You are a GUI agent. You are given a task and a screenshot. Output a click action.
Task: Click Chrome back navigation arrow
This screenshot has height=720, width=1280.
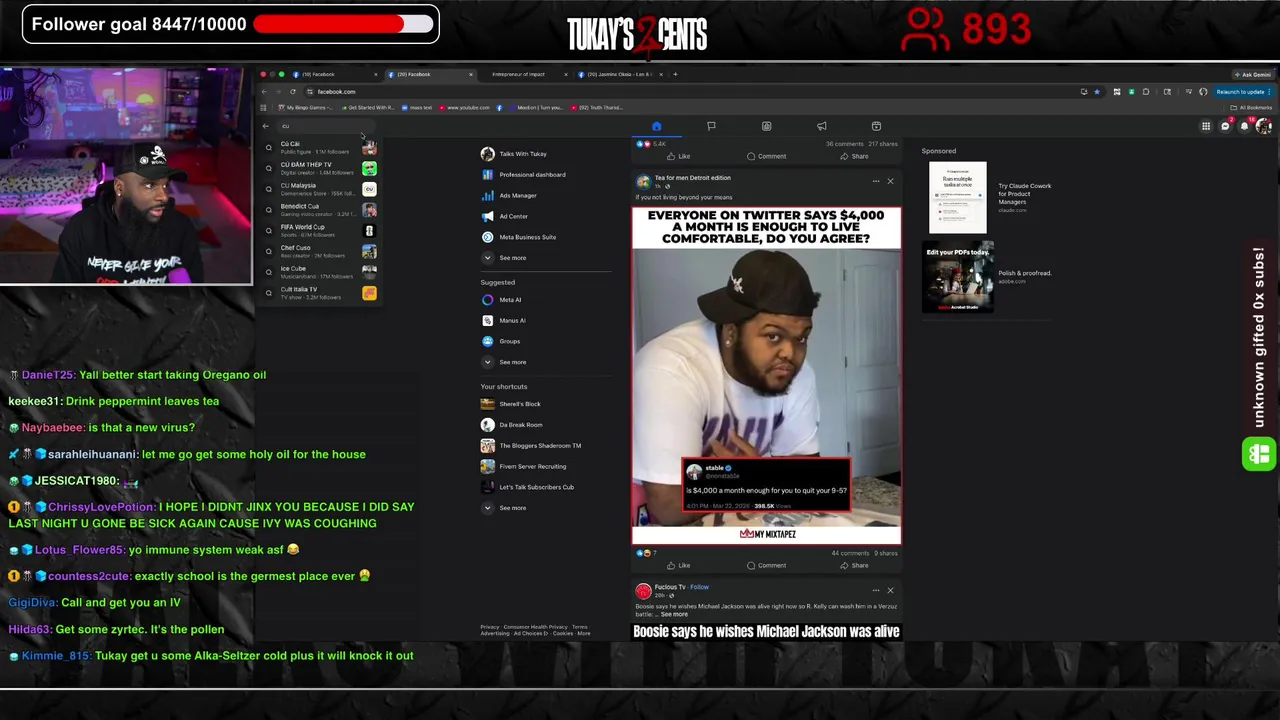pyautogui.click(x=264, y=92)
